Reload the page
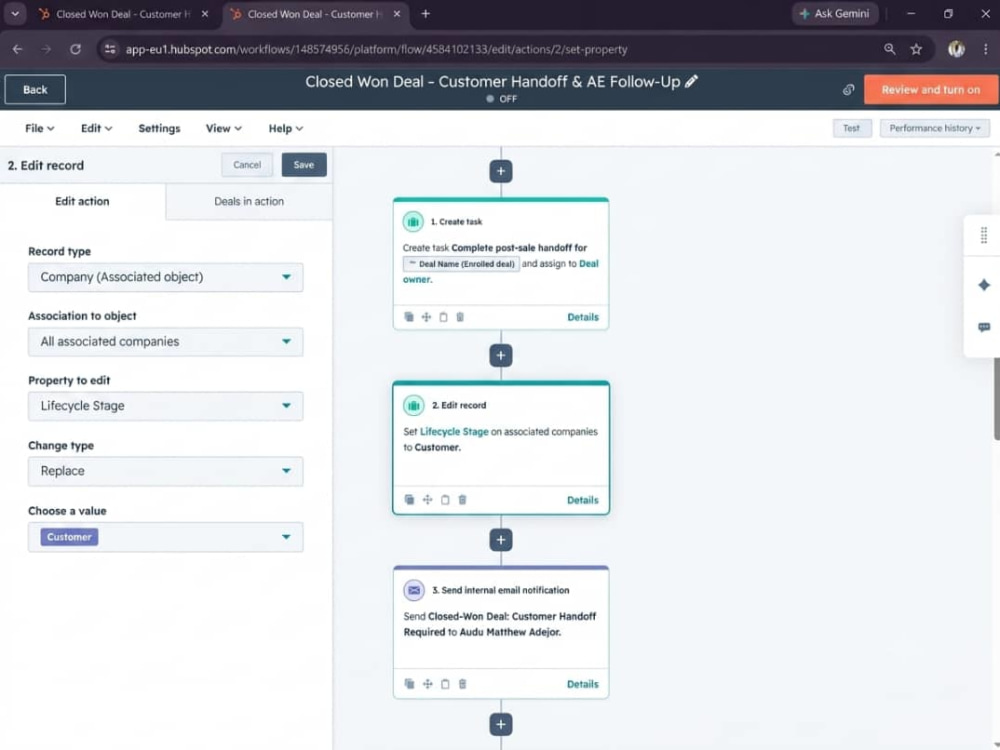1000x750 pixels. (75, 49)
